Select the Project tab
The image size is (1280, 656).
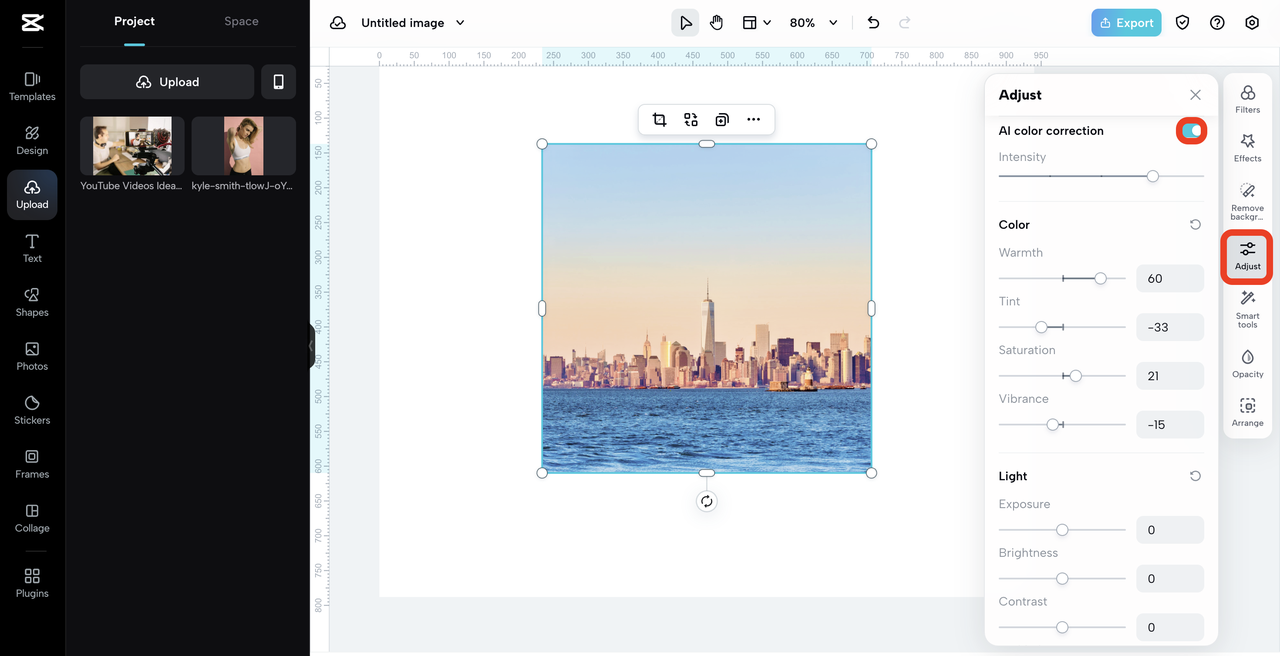[x=134, y=21]
